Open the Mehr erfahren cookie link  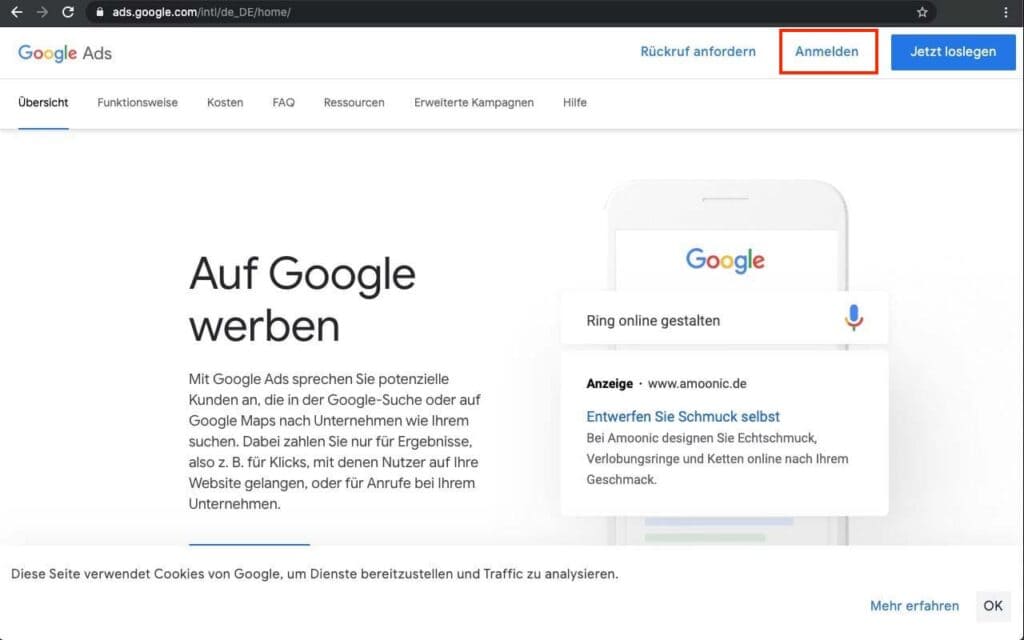pos(914,605)
